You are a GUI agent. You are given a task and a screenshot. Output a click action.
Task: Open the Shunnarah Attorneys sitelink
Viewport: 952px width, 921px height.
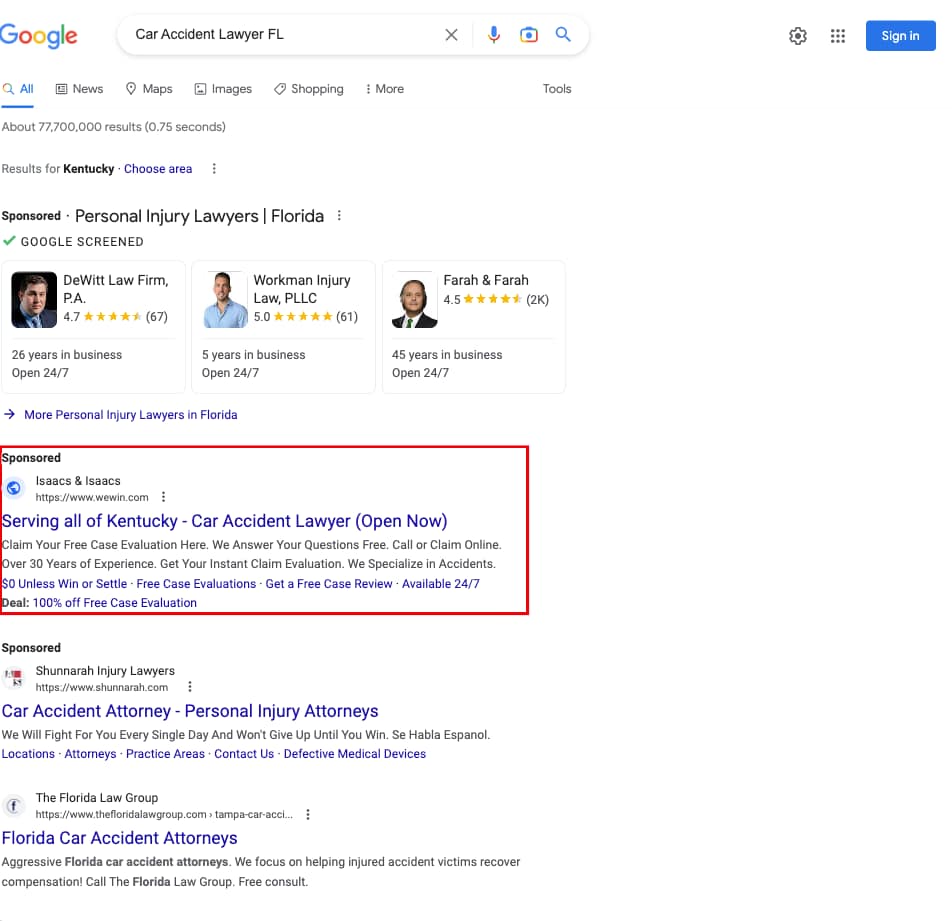click(90, 753)
